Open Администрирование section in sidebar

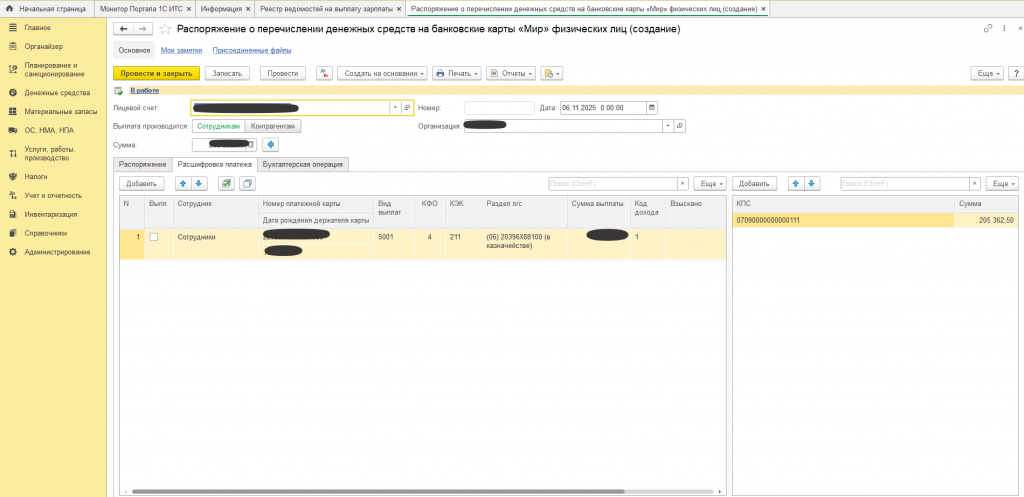(x=57, y=251)
